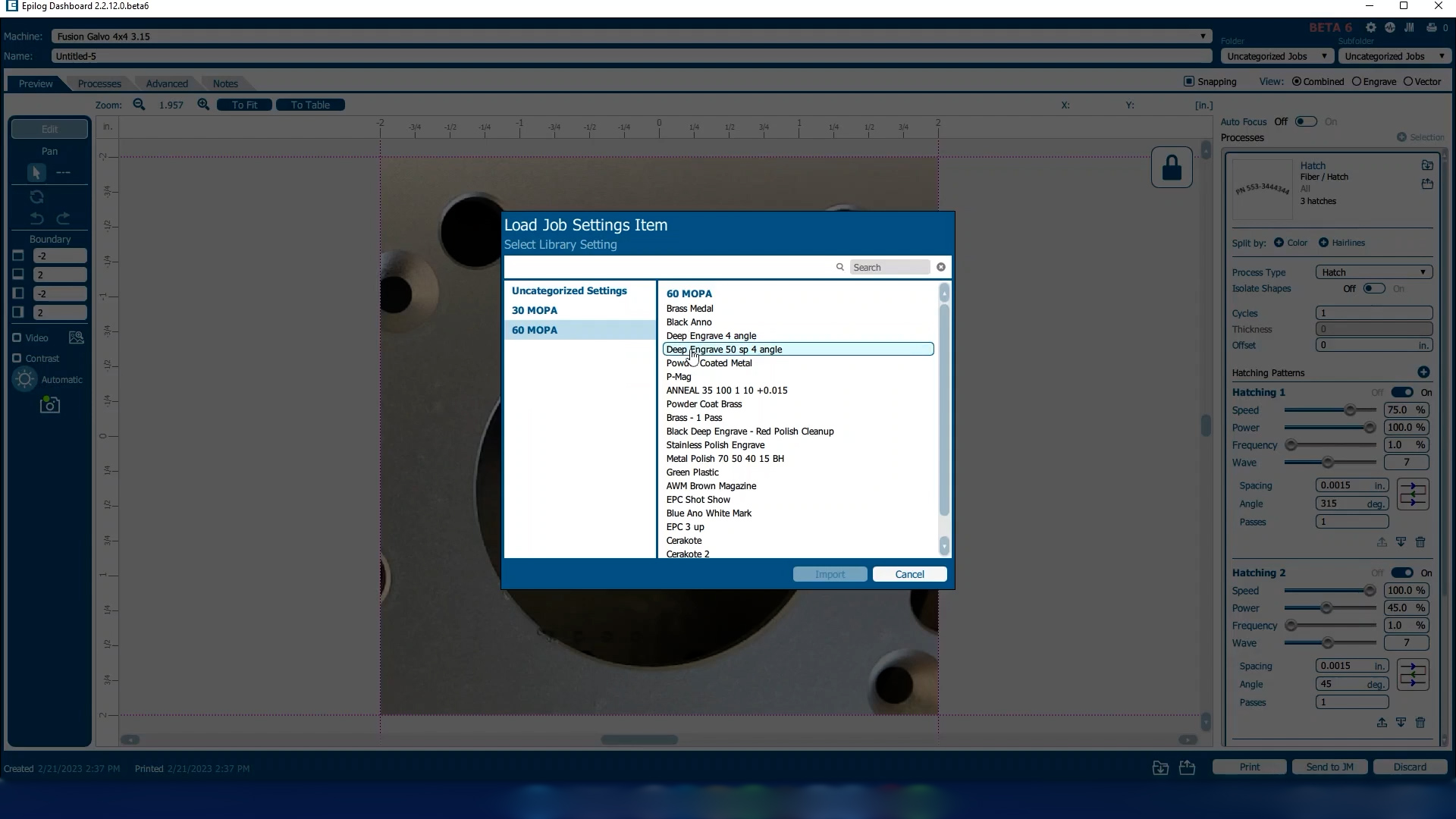The height and width of the screenshot is (819, 1456).
Task: Click Cancel in the dialog
Action: point(909,574)
